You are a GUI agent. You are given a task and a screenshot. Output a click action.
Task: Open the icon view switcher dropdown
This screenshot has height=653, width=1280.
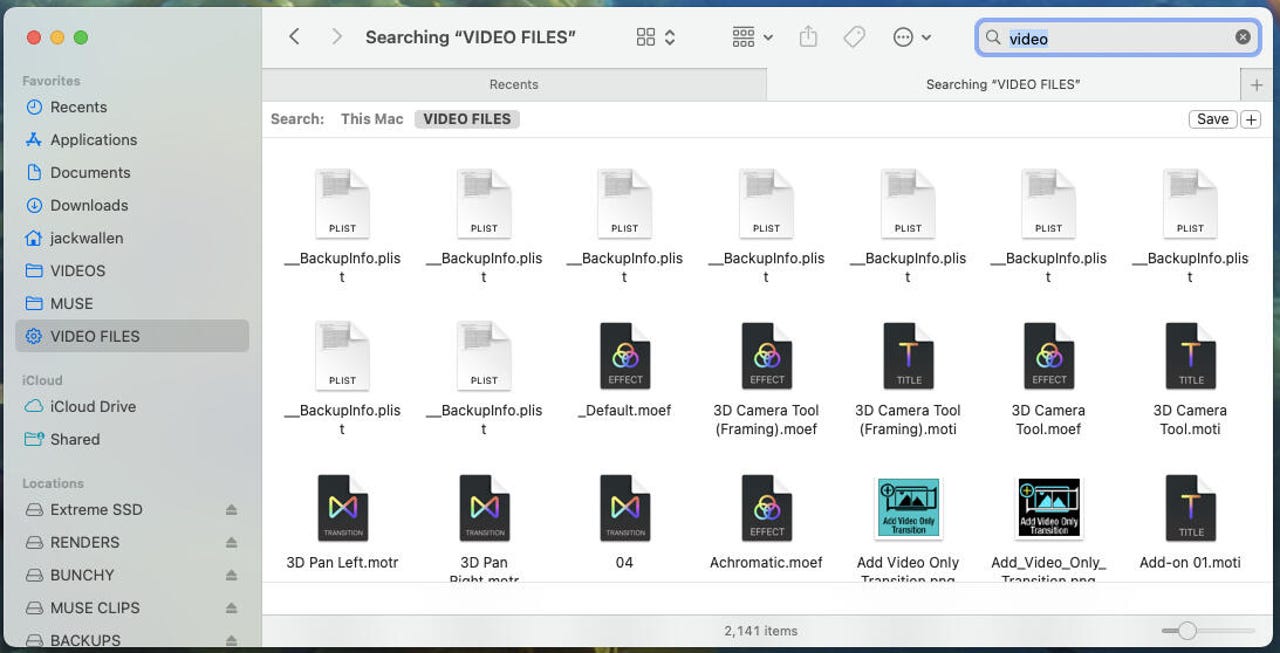[x=656, y=37]
